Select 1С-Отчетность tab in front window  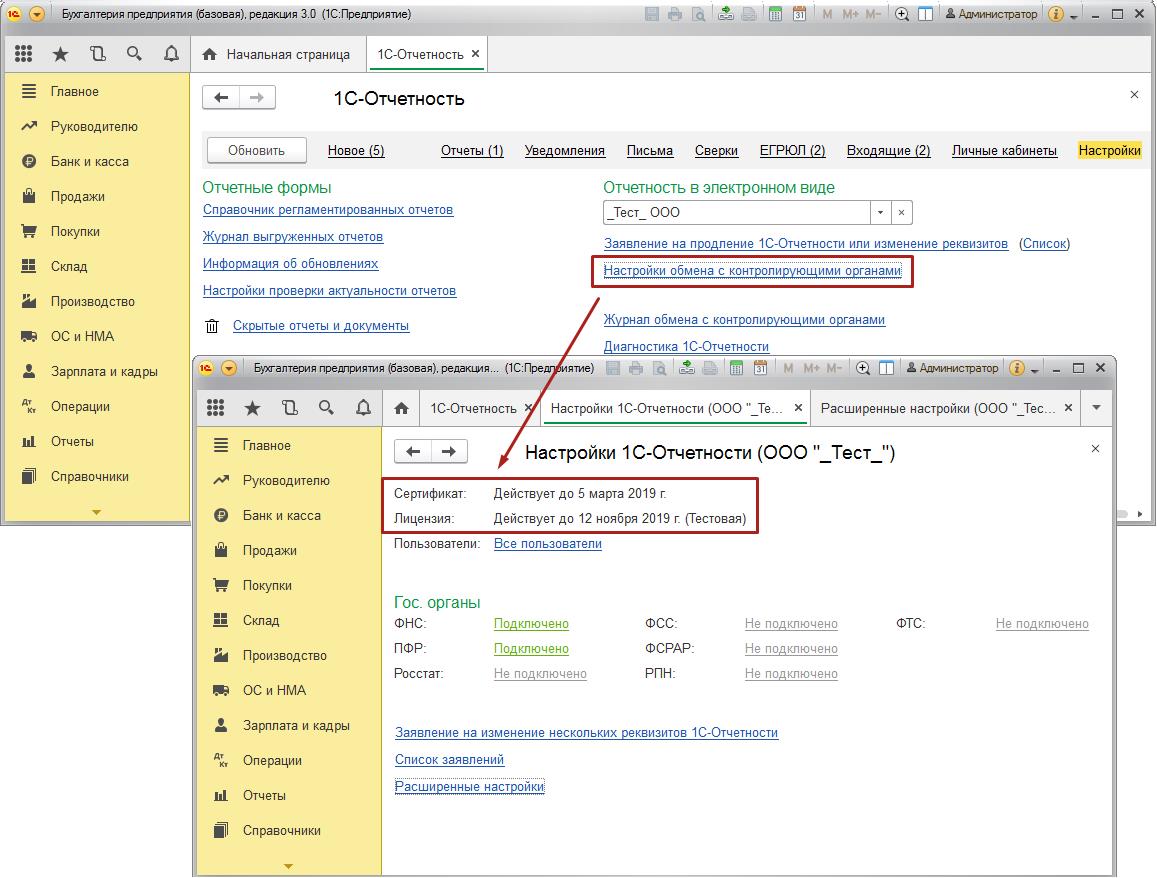point(473,408)
